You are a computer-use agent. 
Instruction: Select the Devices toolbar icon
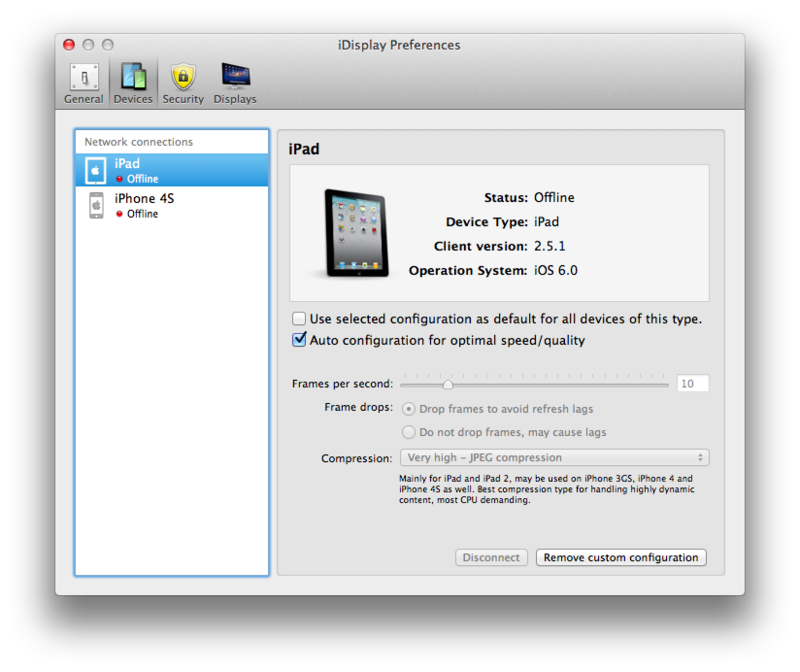[x=133, y=78]
